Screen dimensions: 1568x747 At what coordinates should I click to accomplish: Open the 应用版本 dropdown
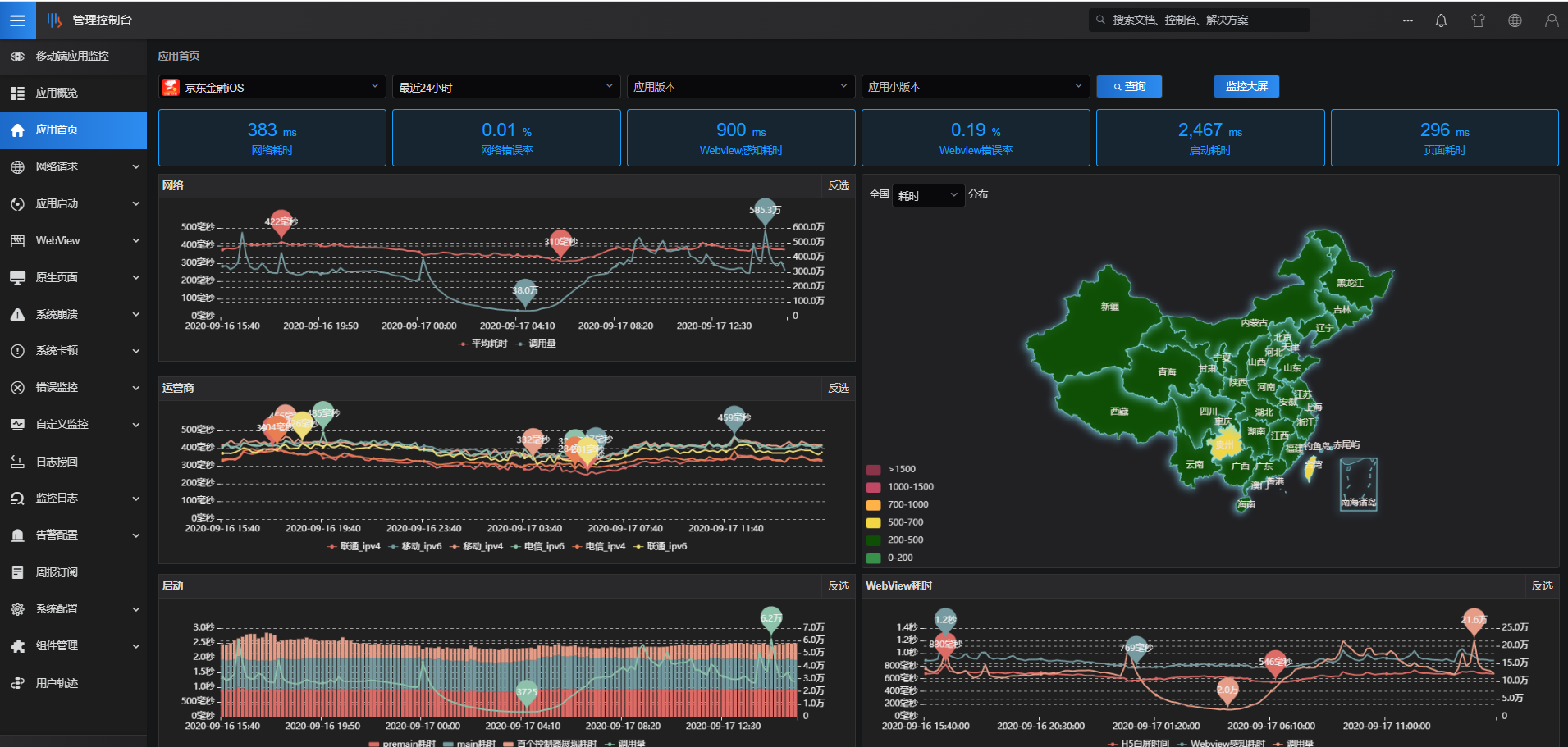[x=741, y=87]
